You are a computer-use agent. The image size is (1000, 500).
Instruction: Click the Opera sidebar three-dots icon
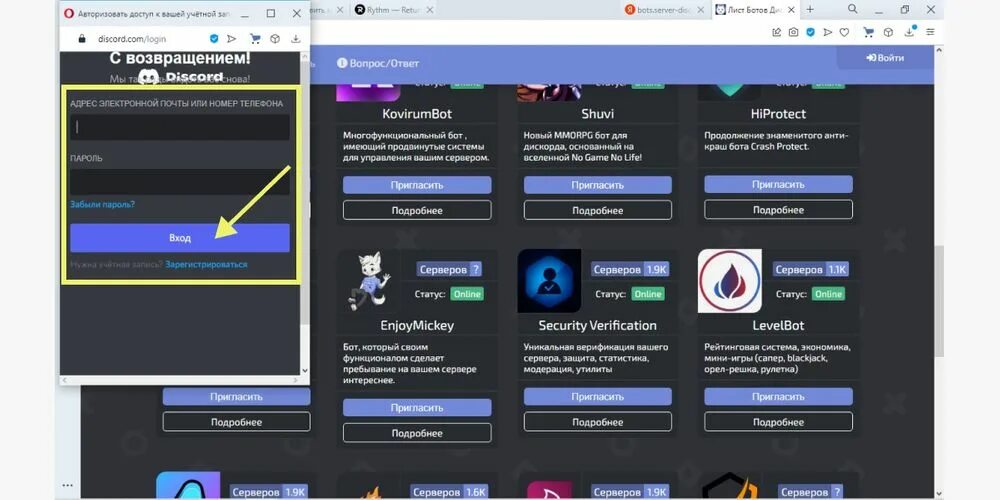click(x=68, y=485)
